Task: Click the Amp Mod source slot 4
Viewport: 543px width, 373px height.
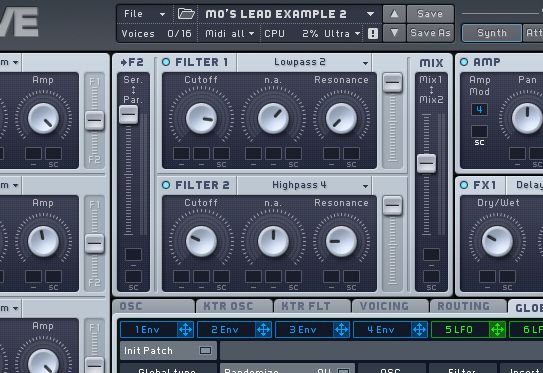Action: coord(479,109)
